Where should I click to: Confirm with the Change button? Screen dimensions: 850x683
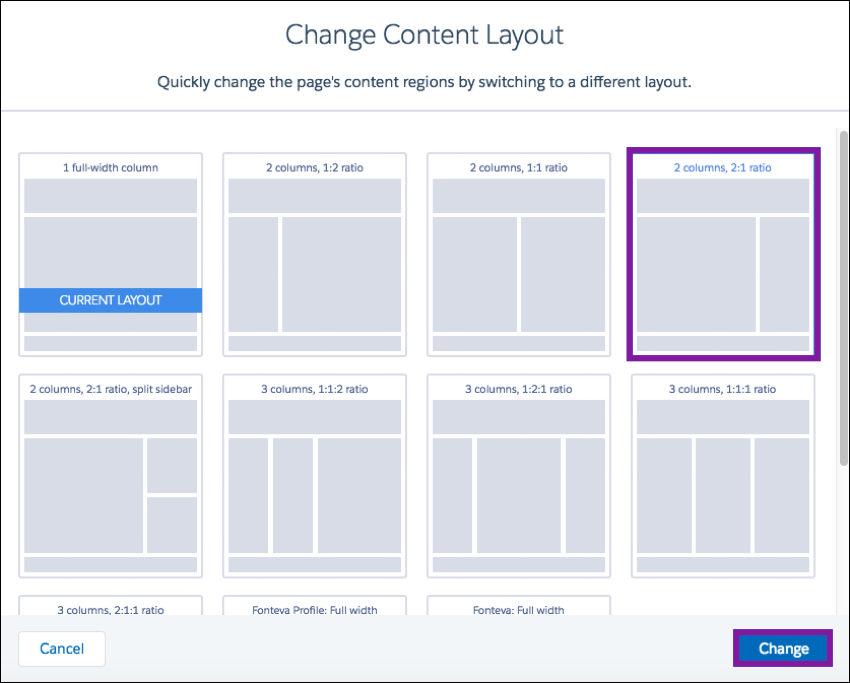coord(783,649)
